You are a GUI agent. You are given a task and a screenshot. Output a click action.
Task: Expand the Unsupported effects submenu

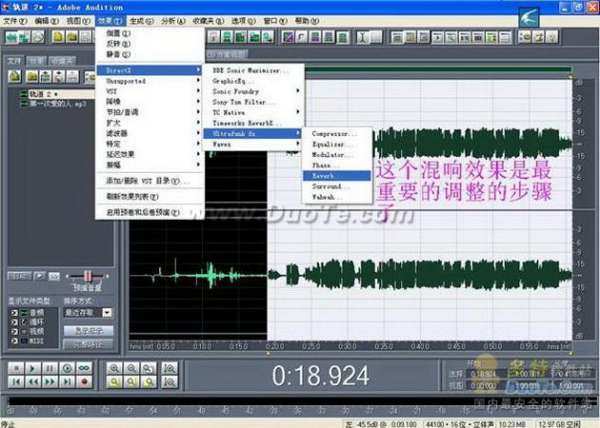point(149,81)
